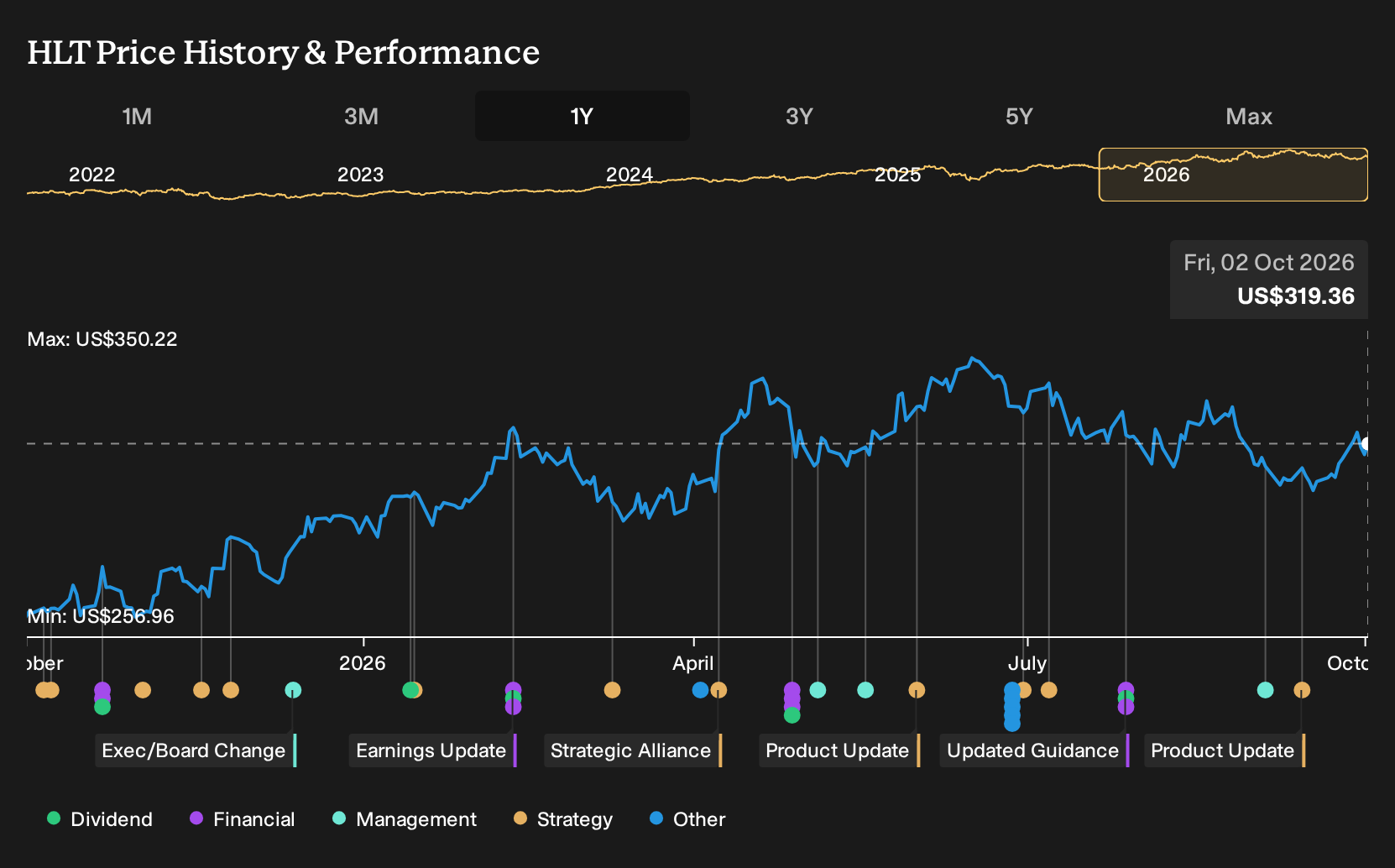
Task: Toggle the Other legend item
Action: click(687, 819)
